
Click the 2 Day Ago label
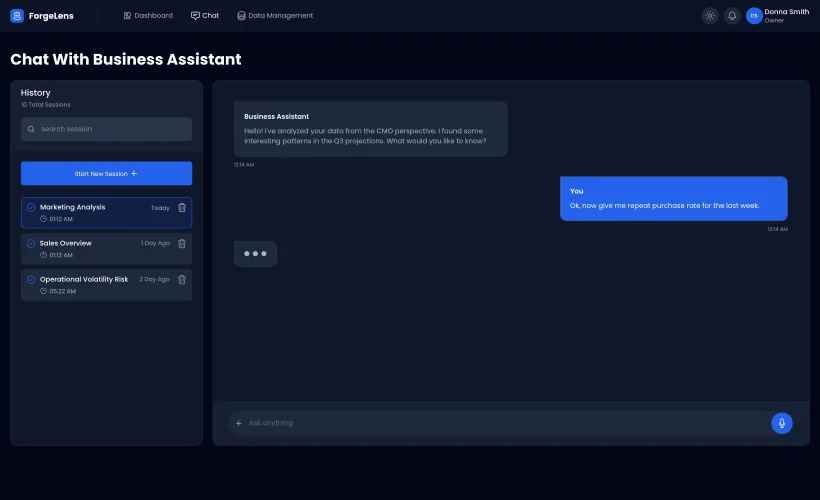pos(154,280)
